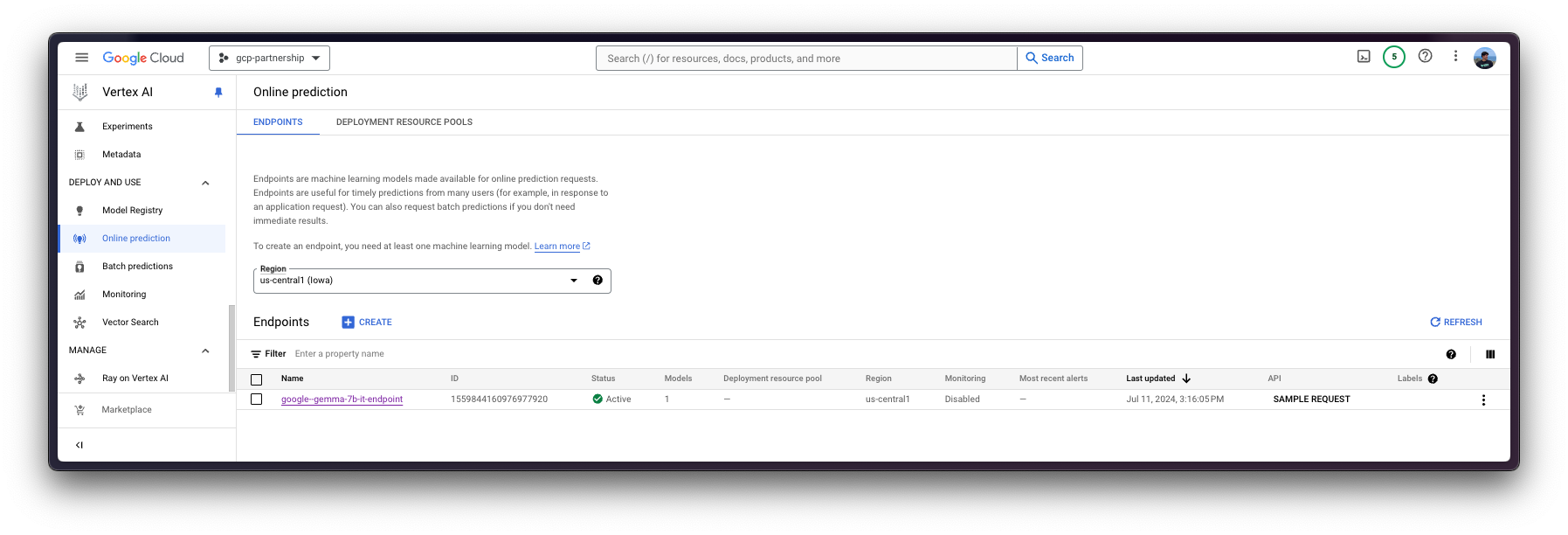Open Metadata in the sidebar

(x=121, y=155)
